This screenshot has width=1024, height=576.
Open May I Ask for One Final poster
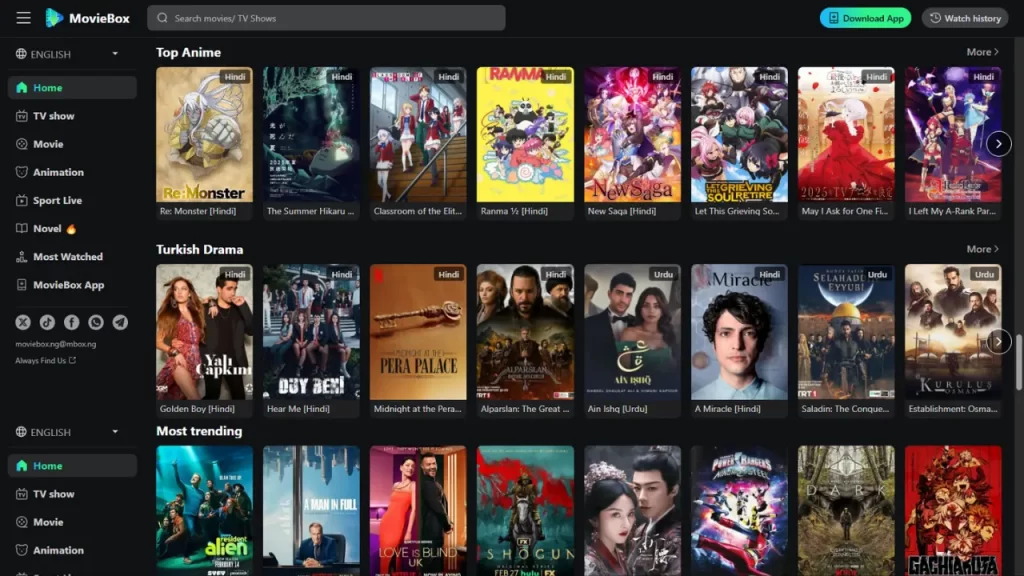[846, 135]
